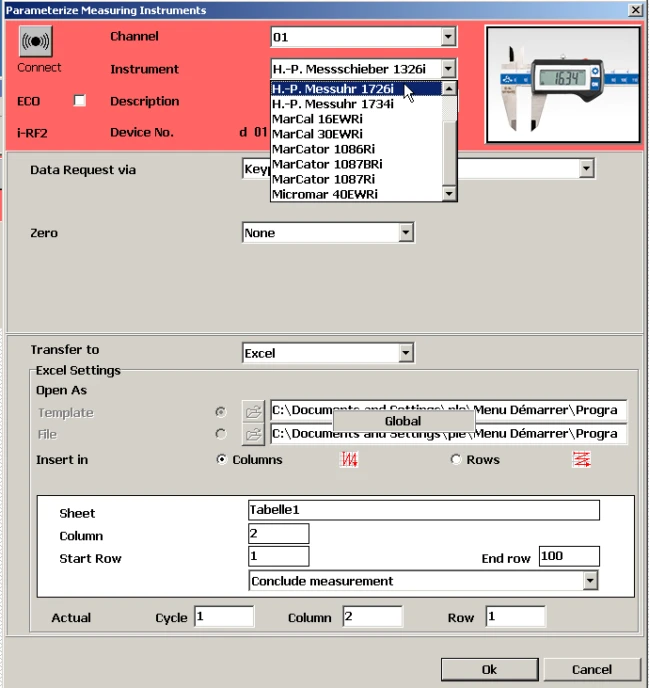The image size is (649, 688).
Task: Click the red Rows direction icon
Action: (581, 460)
